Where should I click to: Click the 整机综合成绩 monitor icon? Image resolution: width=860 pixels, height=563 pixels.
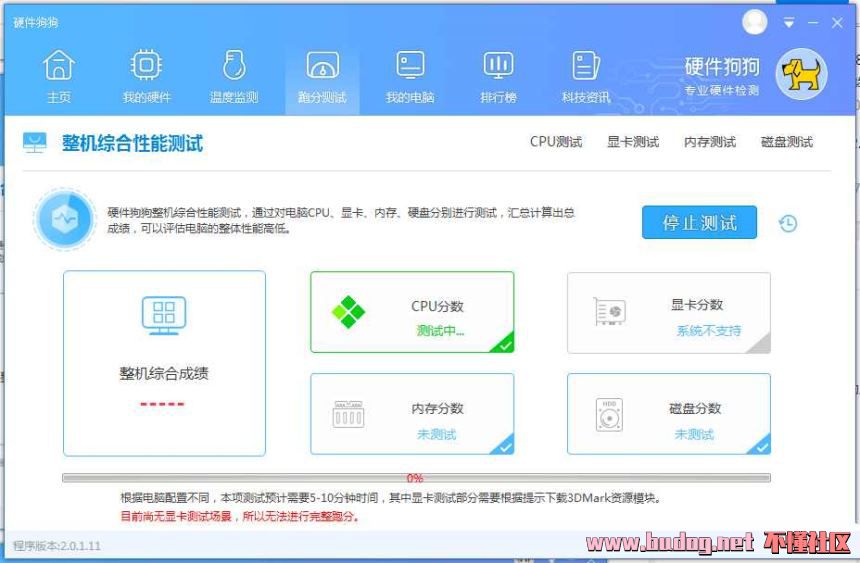pyautogui.click(x=164, y=316)
